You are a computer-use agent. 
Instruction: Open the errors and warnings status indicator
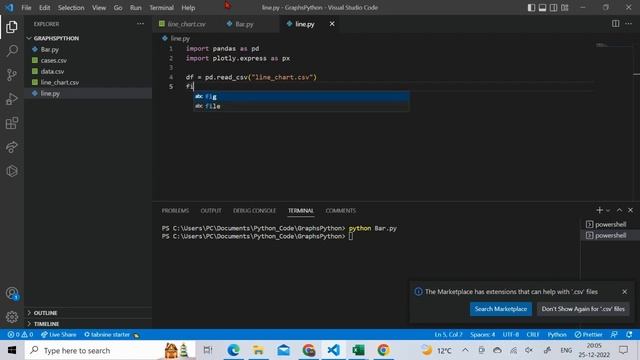20,334
